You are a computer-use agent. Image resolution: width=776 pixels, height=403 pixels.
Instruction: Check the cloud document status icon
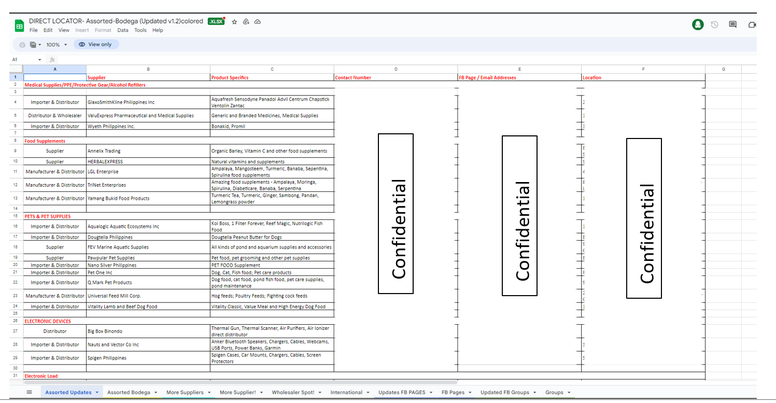tap(257, 22)
